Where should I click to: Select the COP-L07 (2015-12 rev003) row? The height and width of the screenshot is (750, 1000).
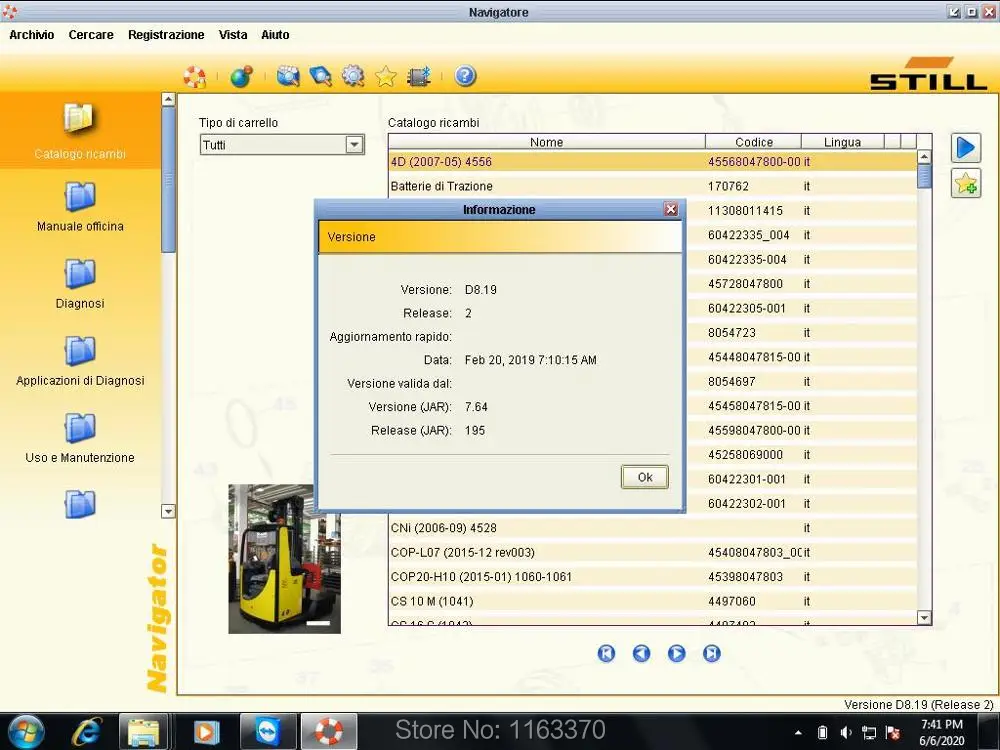[x=652, y=552]
